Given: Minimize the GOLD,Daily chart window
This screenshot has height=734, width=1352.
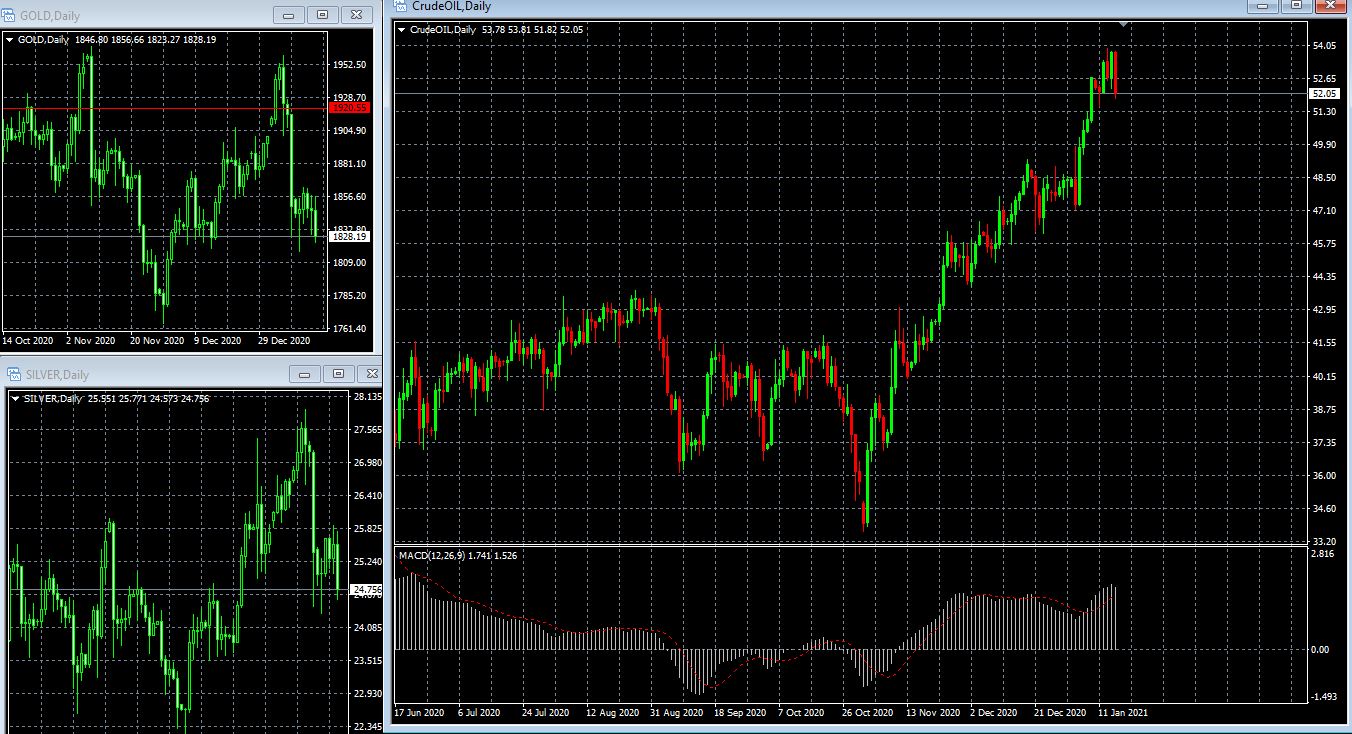Looking at the screenshot, I should (290, 15).
